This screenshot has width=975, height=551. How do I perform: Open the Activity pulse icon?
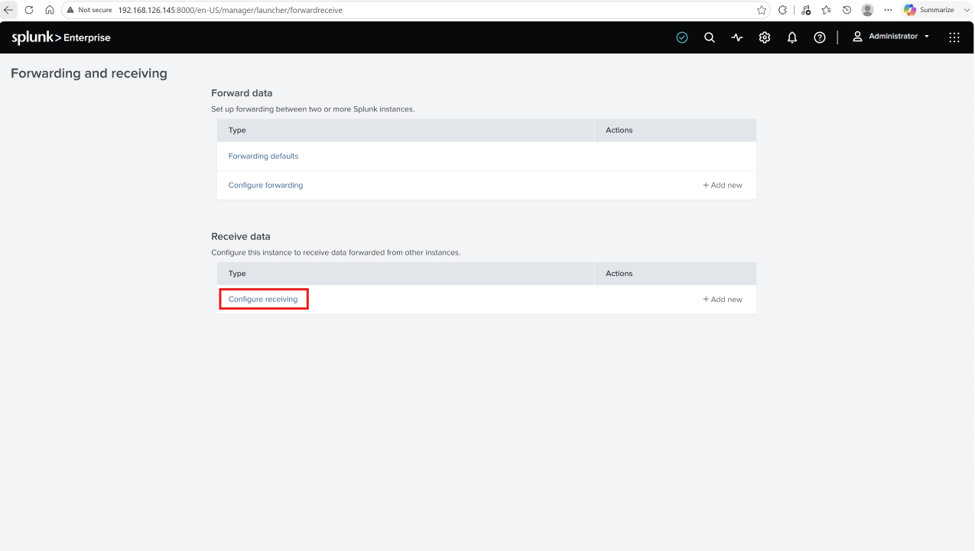pyautogui.click(x=737, y=37)
